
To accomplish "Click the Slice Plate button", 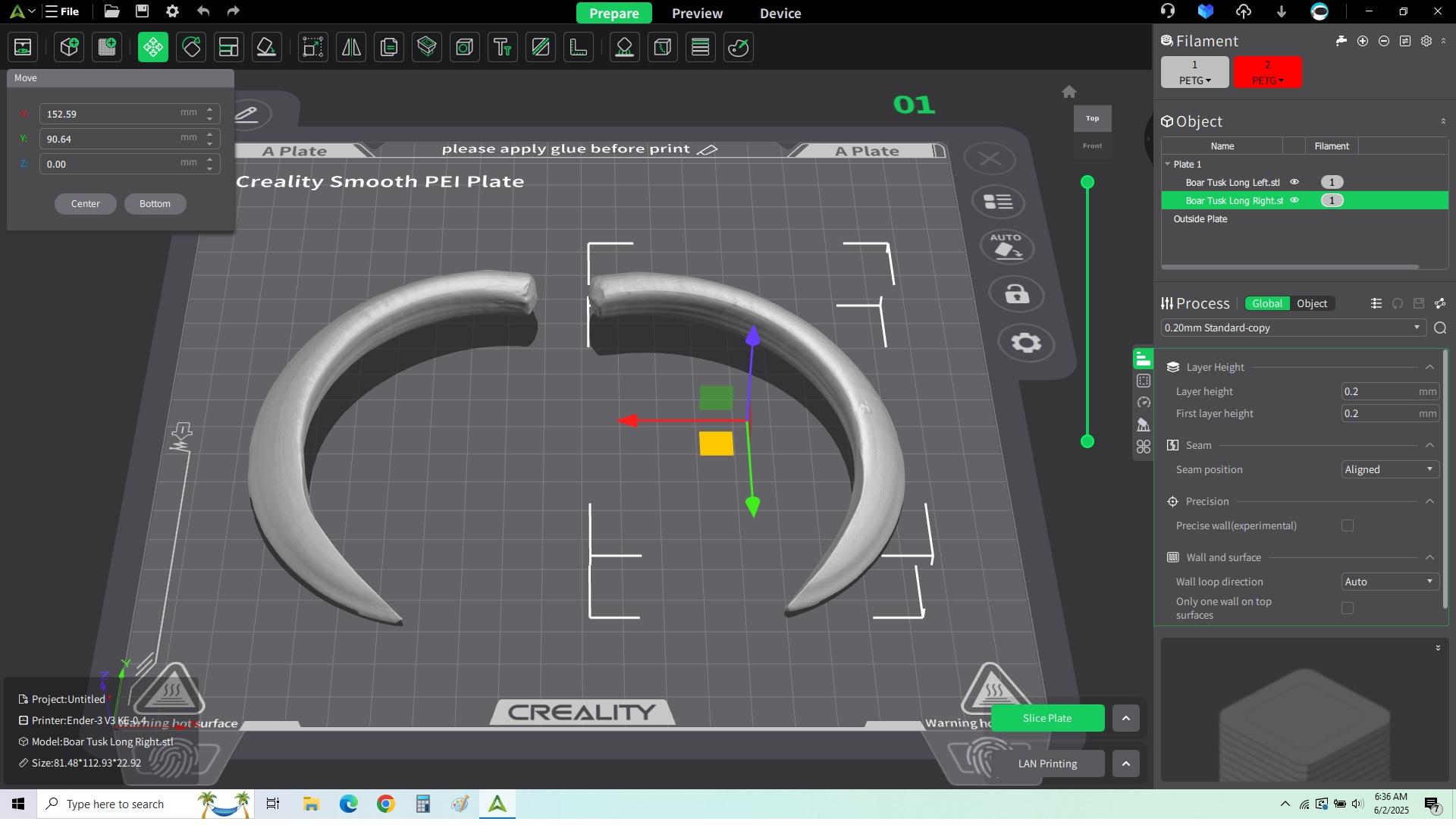I will pyautogui.click(x=1046, y=718).
